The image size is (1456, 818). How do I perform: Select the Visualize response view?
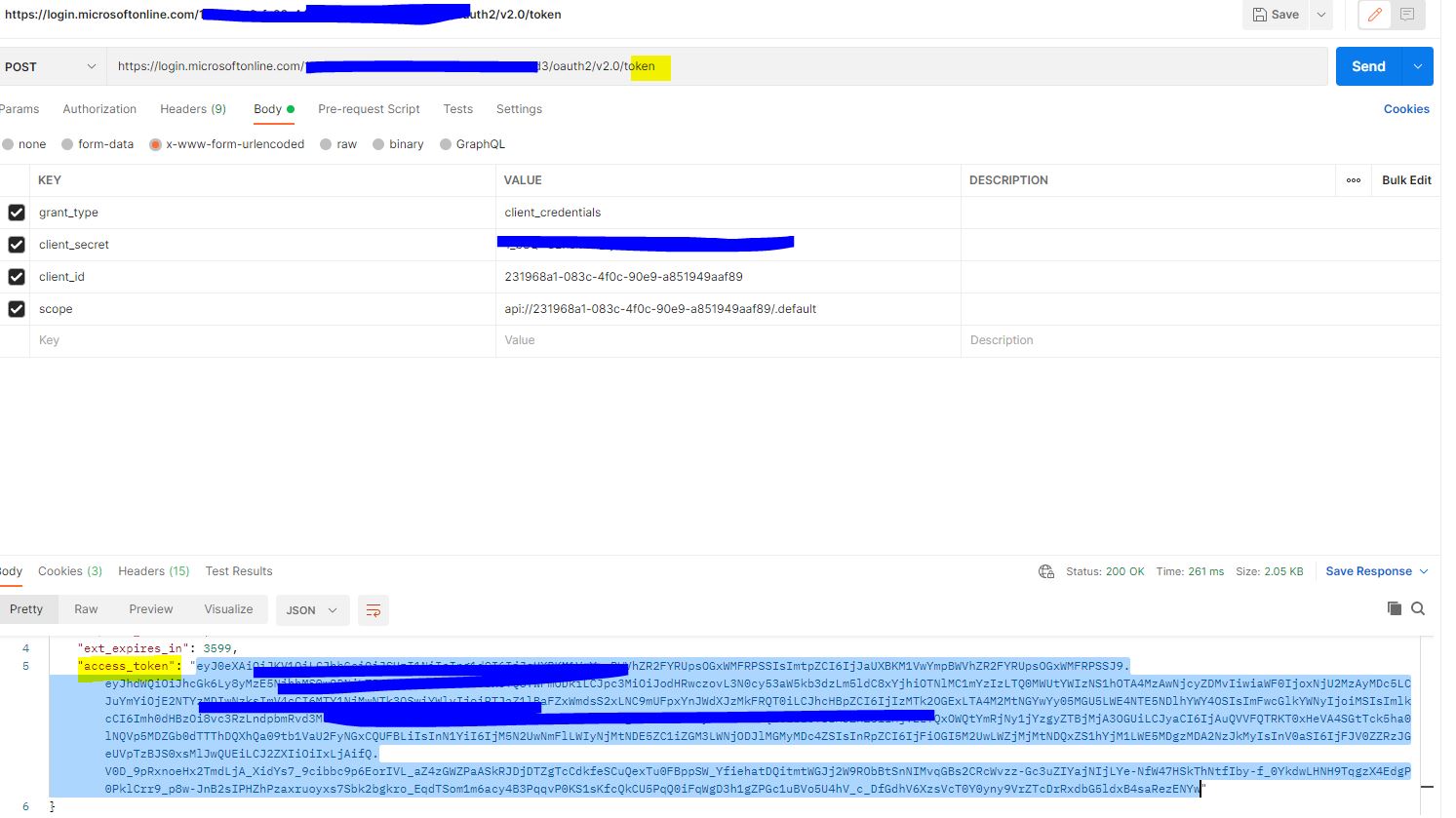(228, 609)
